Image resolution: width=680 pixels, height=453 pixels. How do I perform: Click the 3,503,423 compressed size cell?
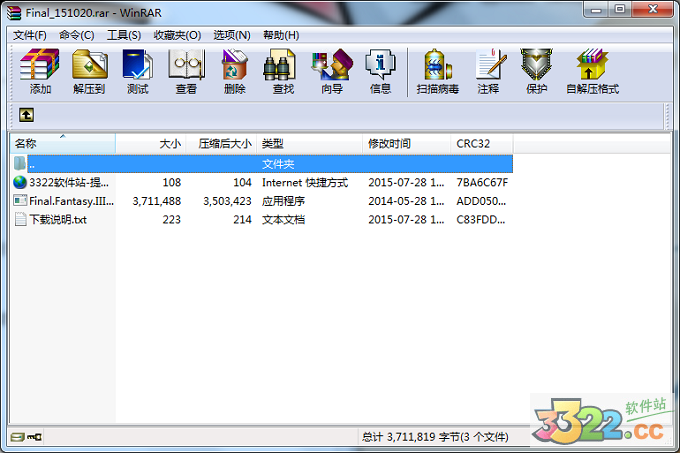[x=227, y=201]
